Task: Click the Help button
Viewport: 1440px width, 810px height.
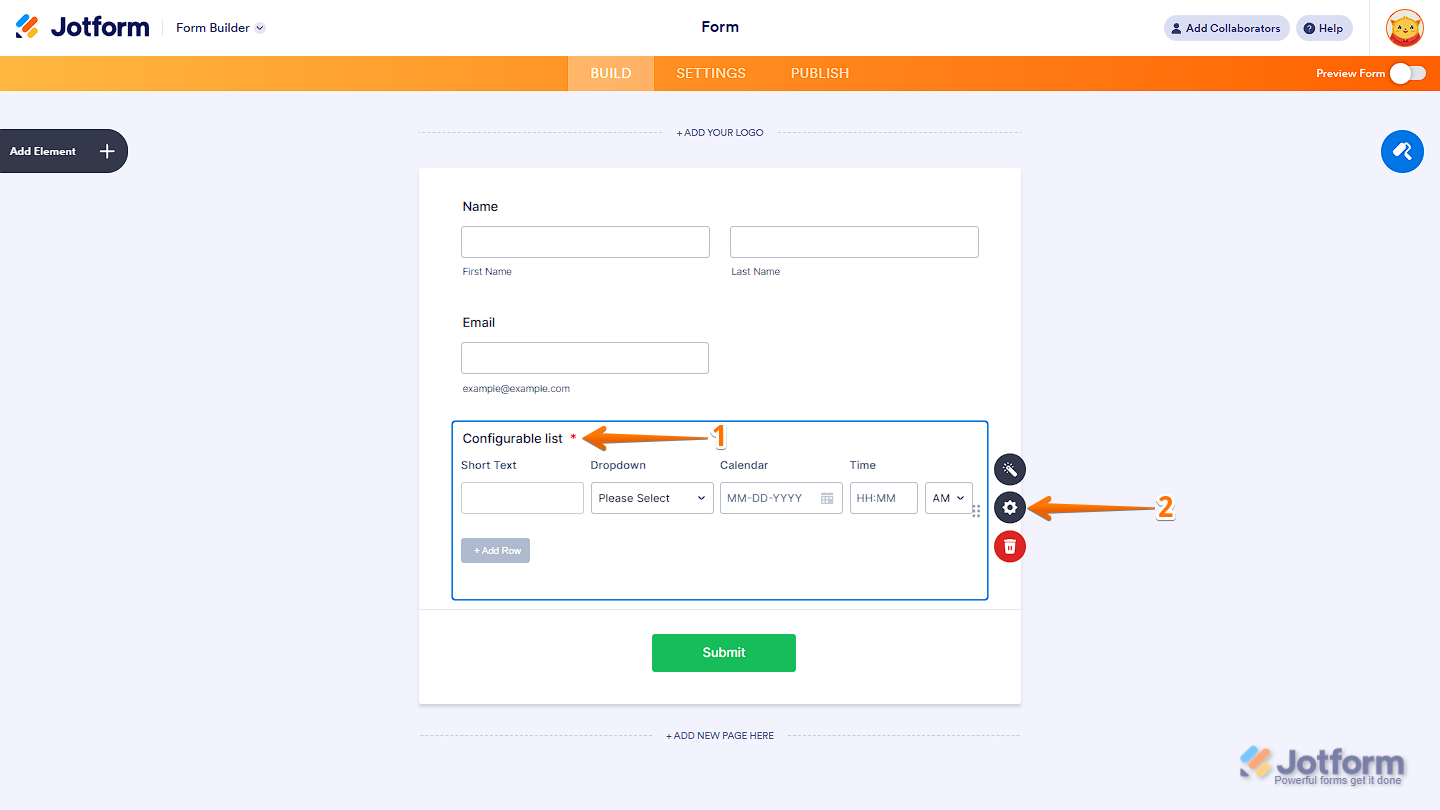Action: point(1323,28)
